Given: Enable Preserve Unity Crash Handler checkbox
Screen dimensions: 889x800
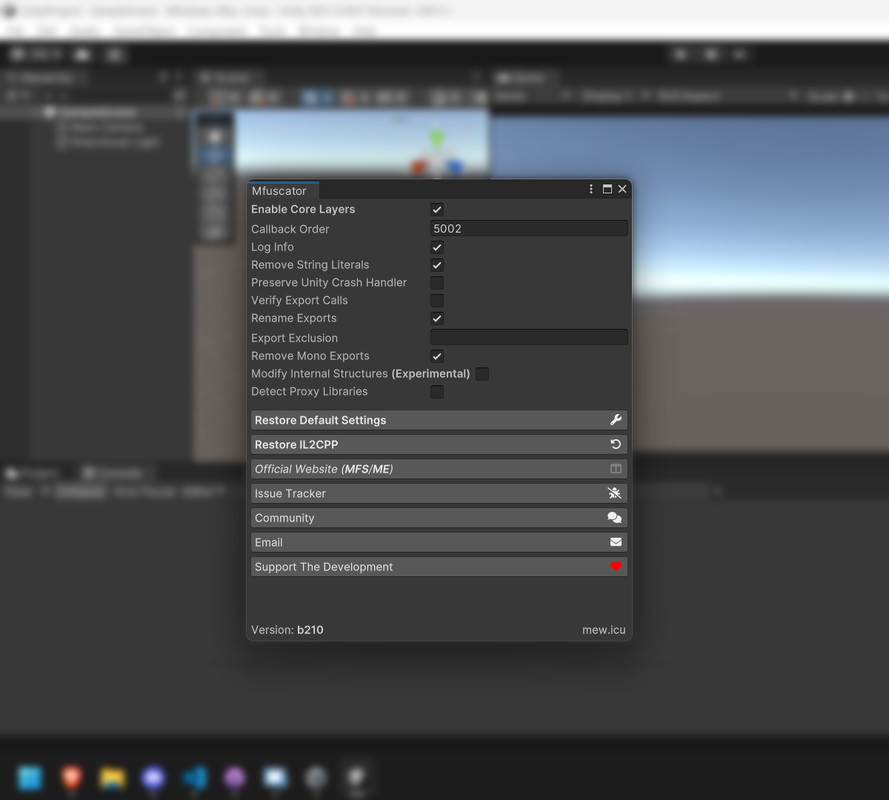Looking at the screenshot, I should point(437,283).
